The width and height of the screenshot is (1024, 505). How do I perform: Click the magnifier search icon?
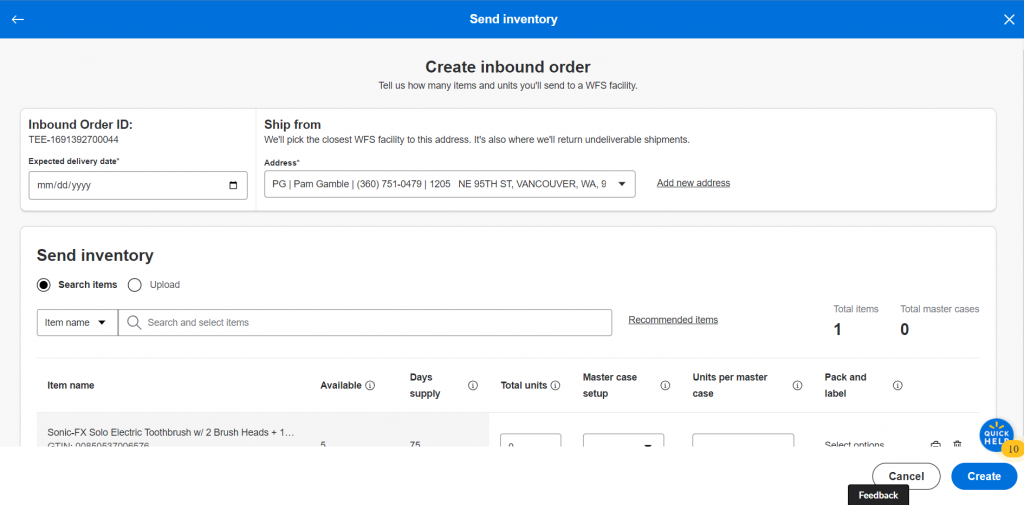click(x=135, y=323)
